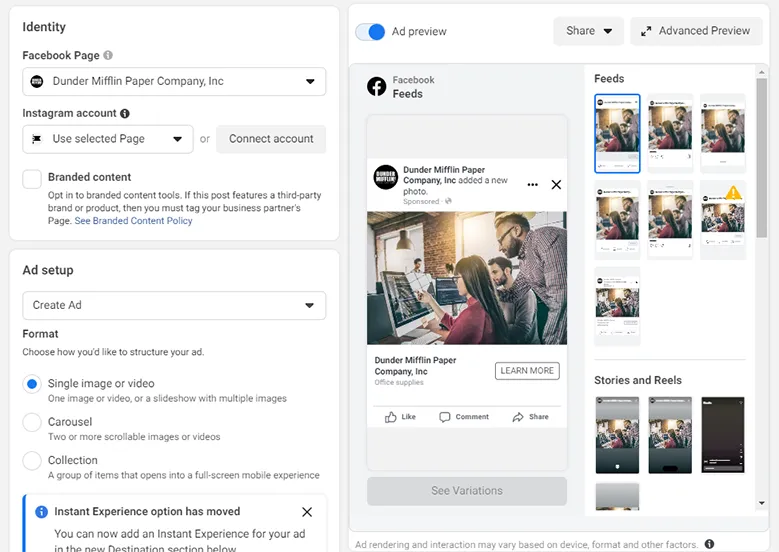The width and height of the screenshot is (779, 552).
Task: Click the 'Office supplies' caption text
Action: coord(399,383)
